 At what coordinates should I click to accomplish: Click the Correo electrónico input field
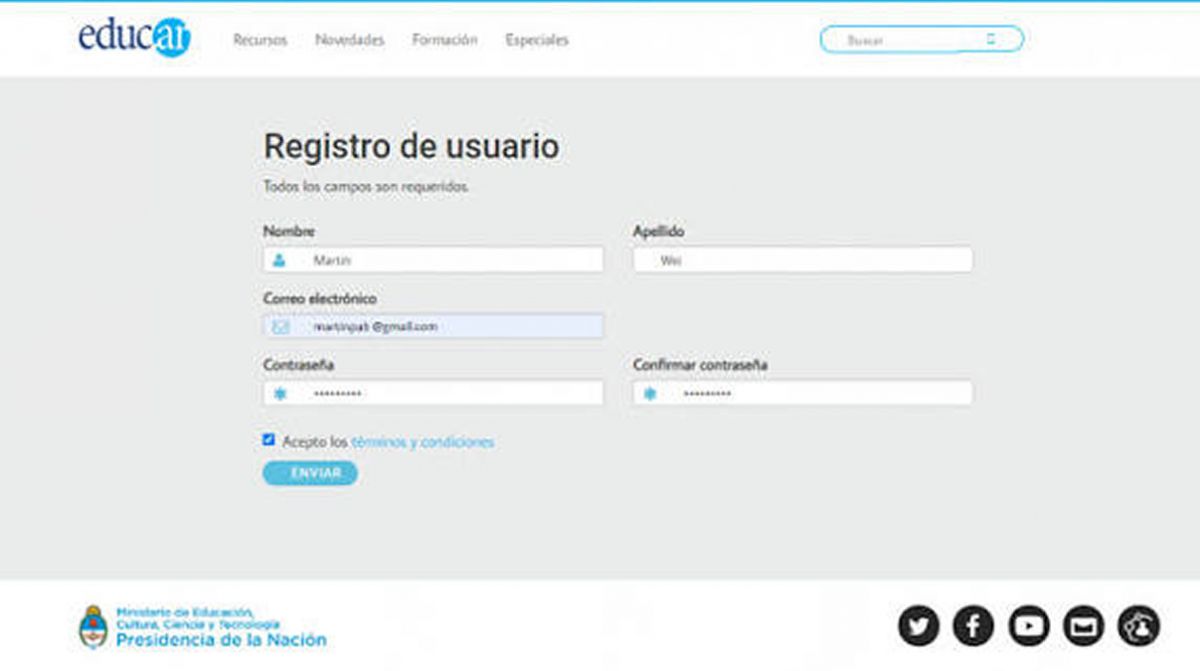click(433, 326)
